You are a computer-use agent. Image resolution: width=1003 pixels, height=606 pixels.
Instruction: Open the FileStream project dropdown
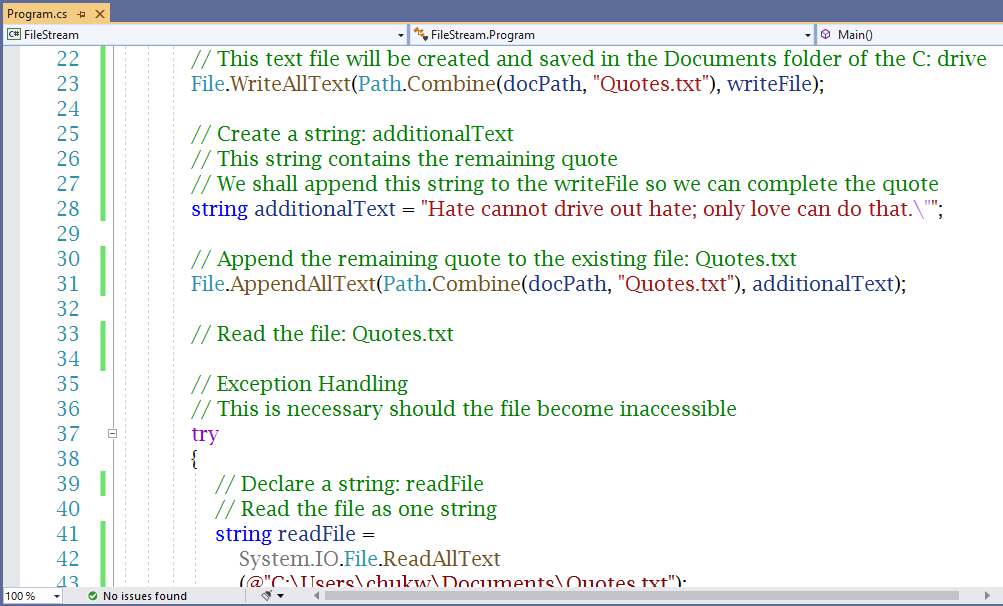(399, 34)
